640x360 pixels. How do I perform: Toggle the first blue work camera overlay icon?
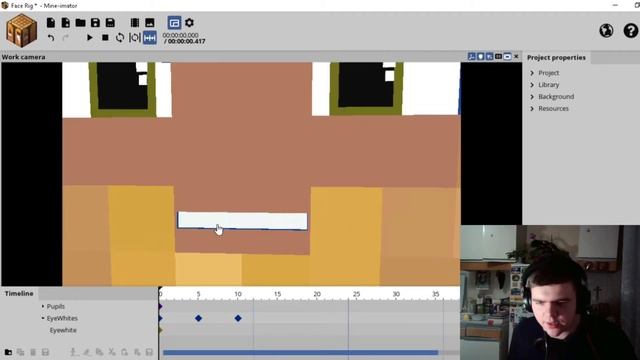coord(471,56)
